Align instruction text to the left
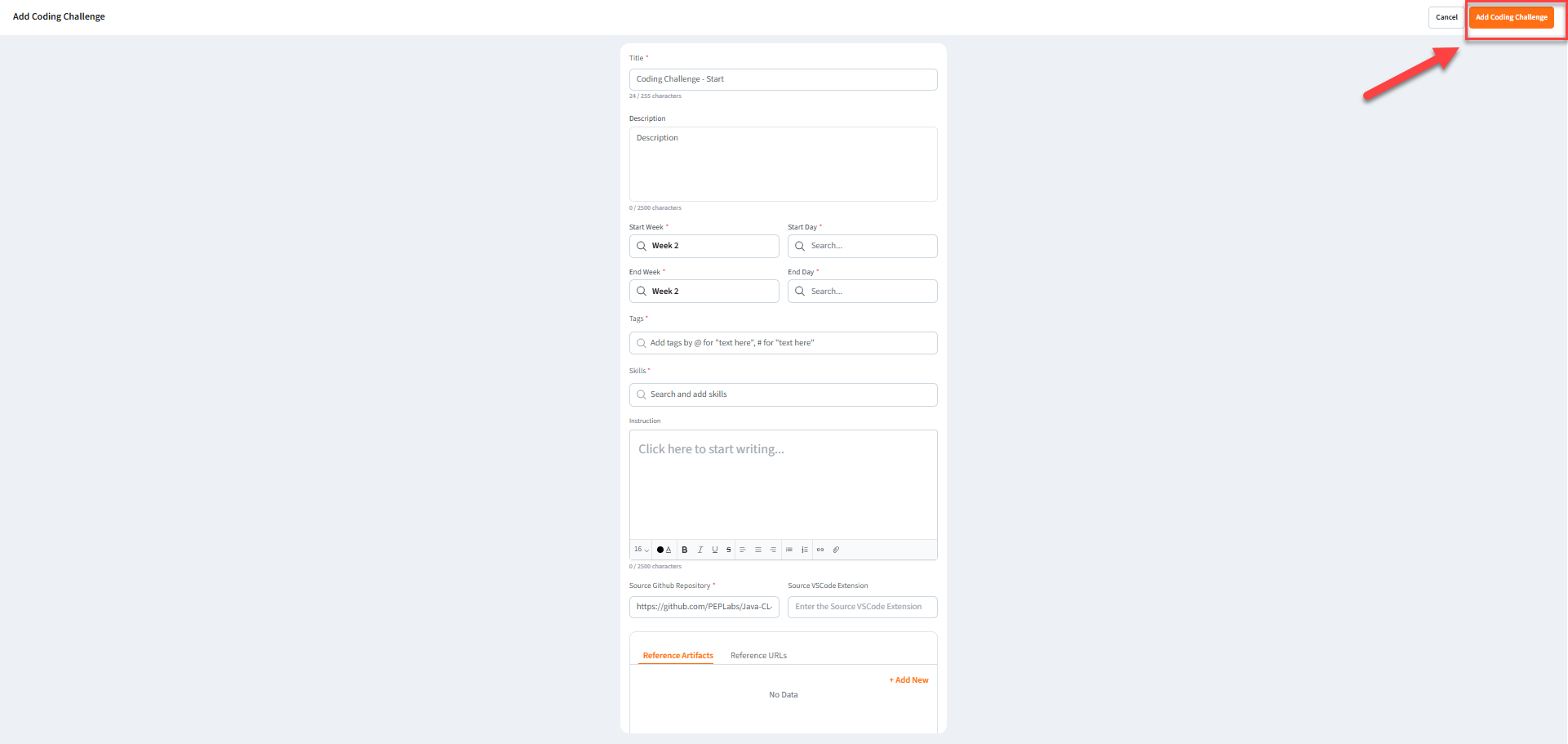The image size is (1568, 744). point(743,550)
